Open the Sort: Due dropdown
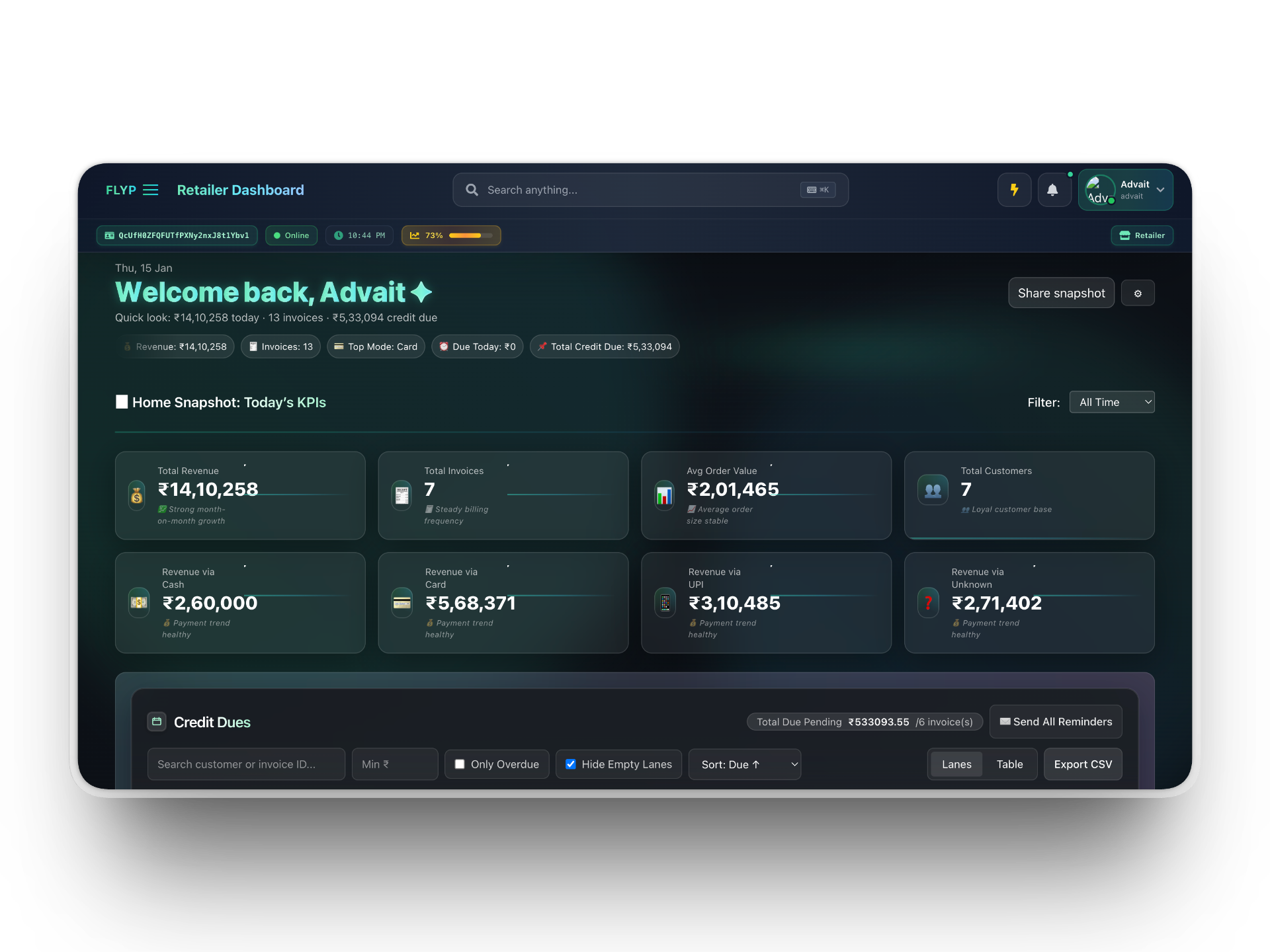 (x=744, y=764)
